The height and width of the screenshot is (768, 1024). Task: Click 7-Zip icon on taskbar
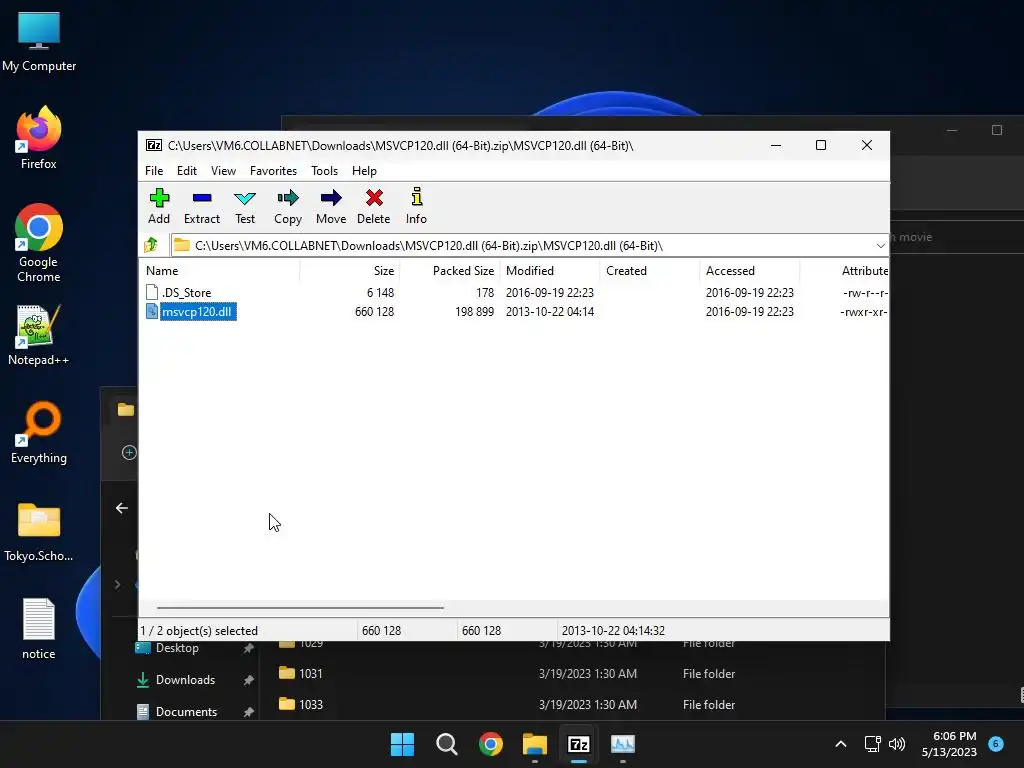[579, 744]
